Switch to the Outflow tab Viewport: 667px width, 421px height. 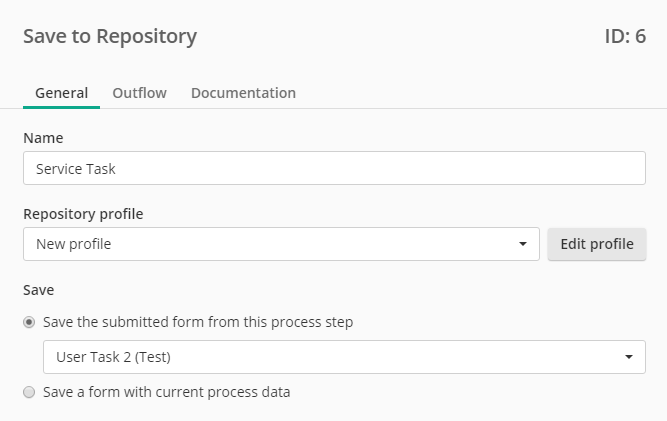pyautogui.click(x=139, y=93)
